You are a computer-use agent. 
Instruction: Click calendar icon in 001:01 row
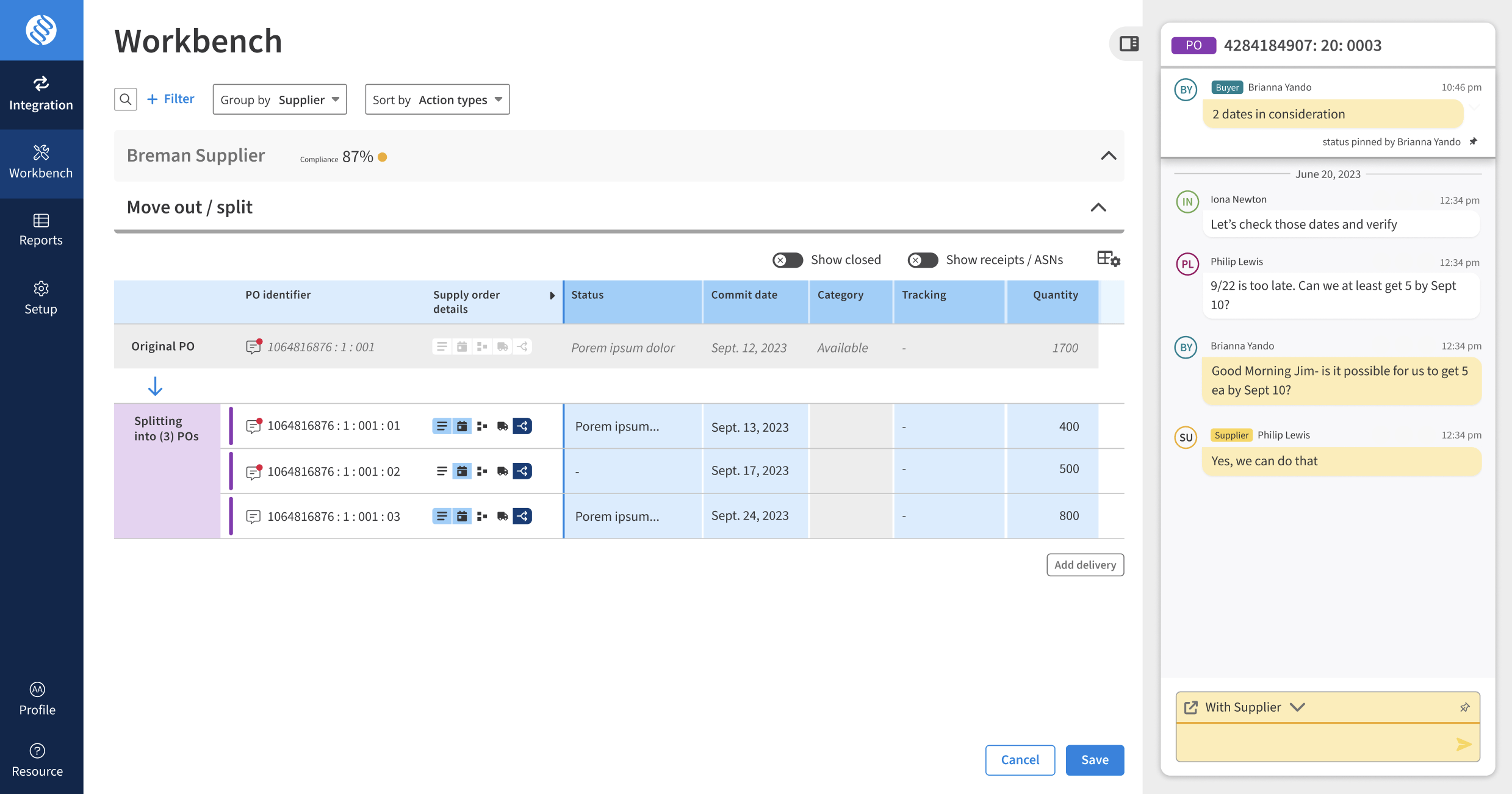(462, 426)
